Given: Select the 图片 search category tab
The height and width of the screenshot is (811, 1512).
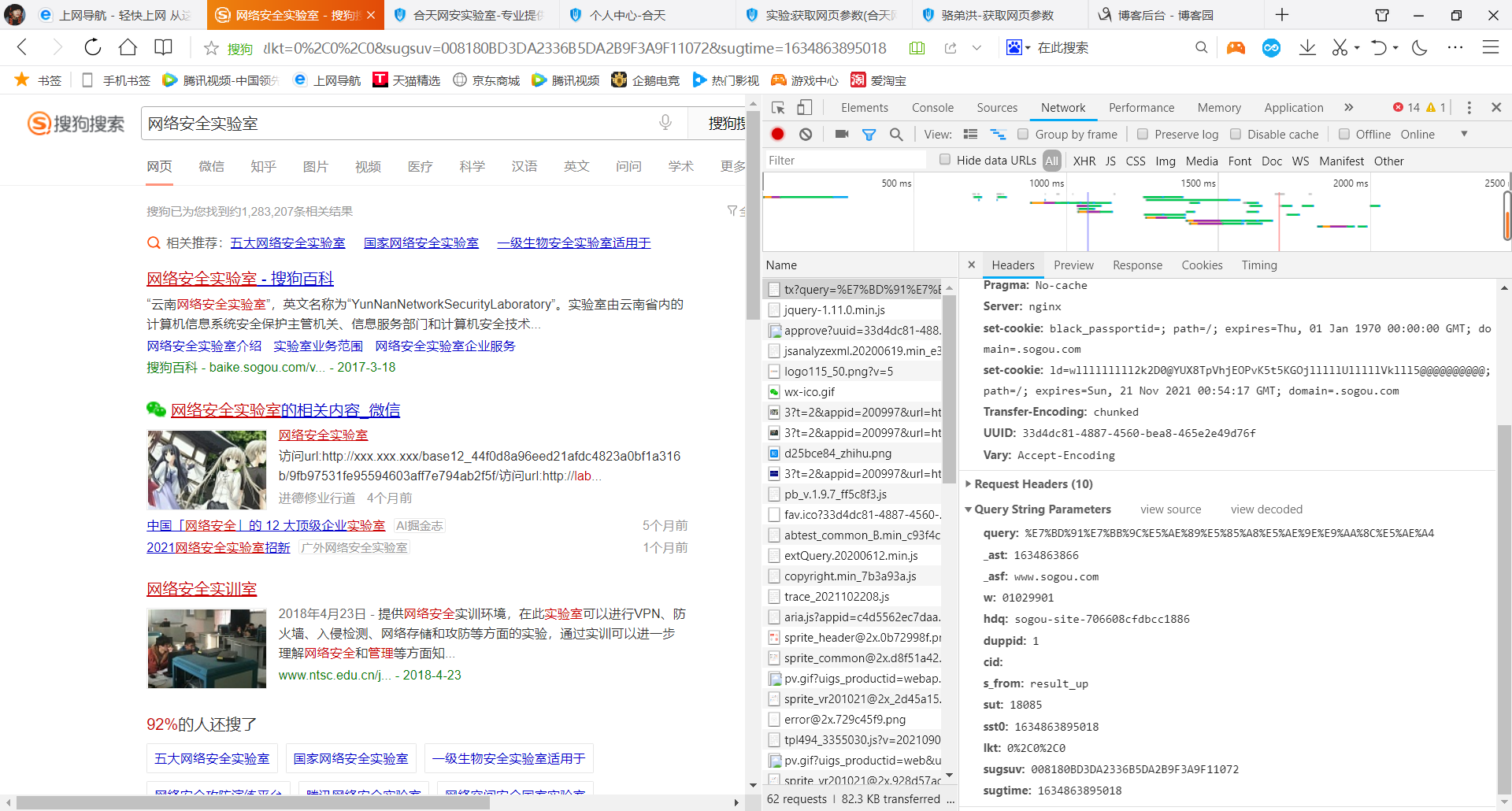Looking at the screenshot, I should point(316,166).
